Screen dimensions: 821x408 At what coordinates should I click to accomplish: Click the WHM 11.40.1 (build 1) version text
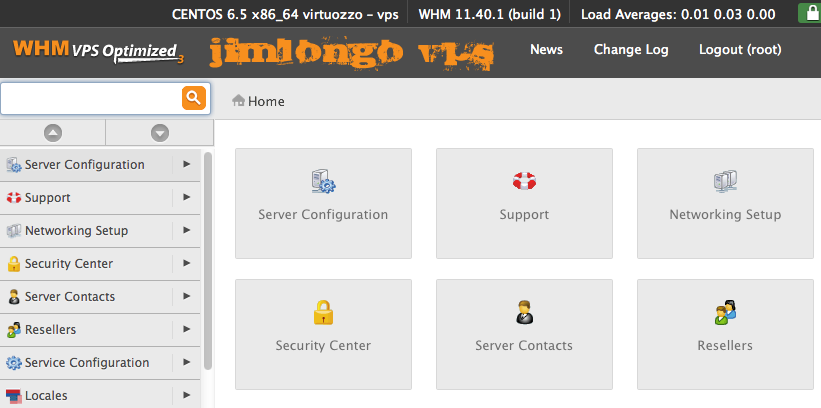click(490, 14)
